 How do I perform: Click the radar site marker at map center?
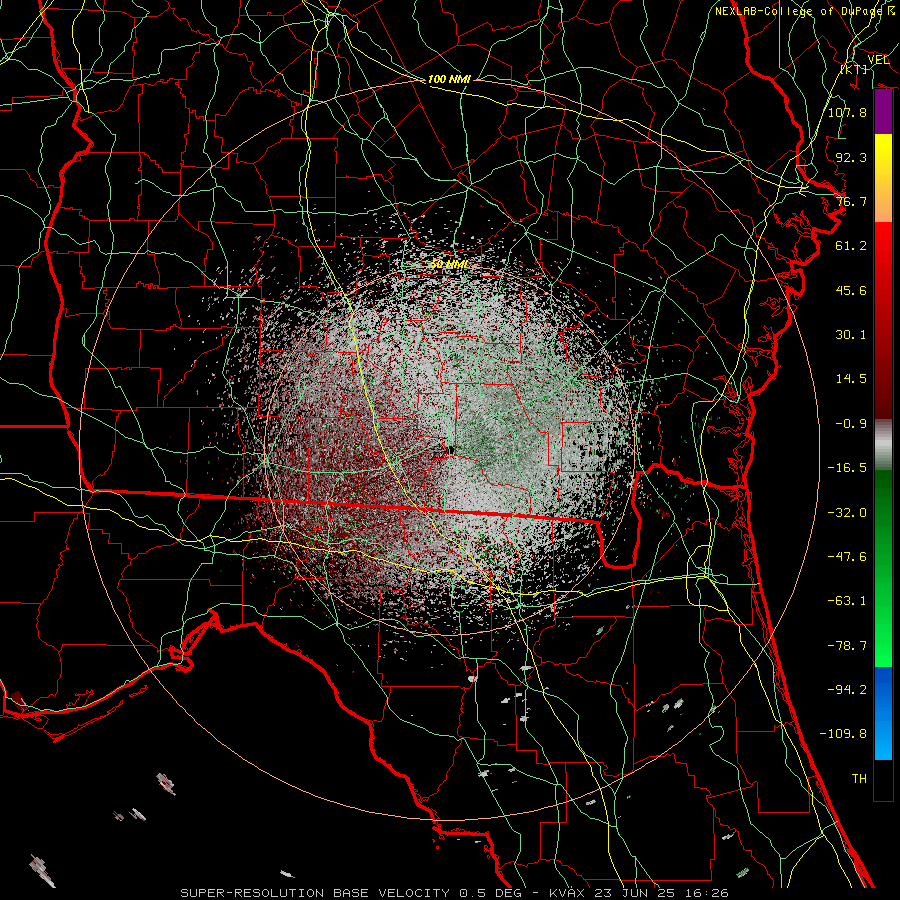click(452, 451)
